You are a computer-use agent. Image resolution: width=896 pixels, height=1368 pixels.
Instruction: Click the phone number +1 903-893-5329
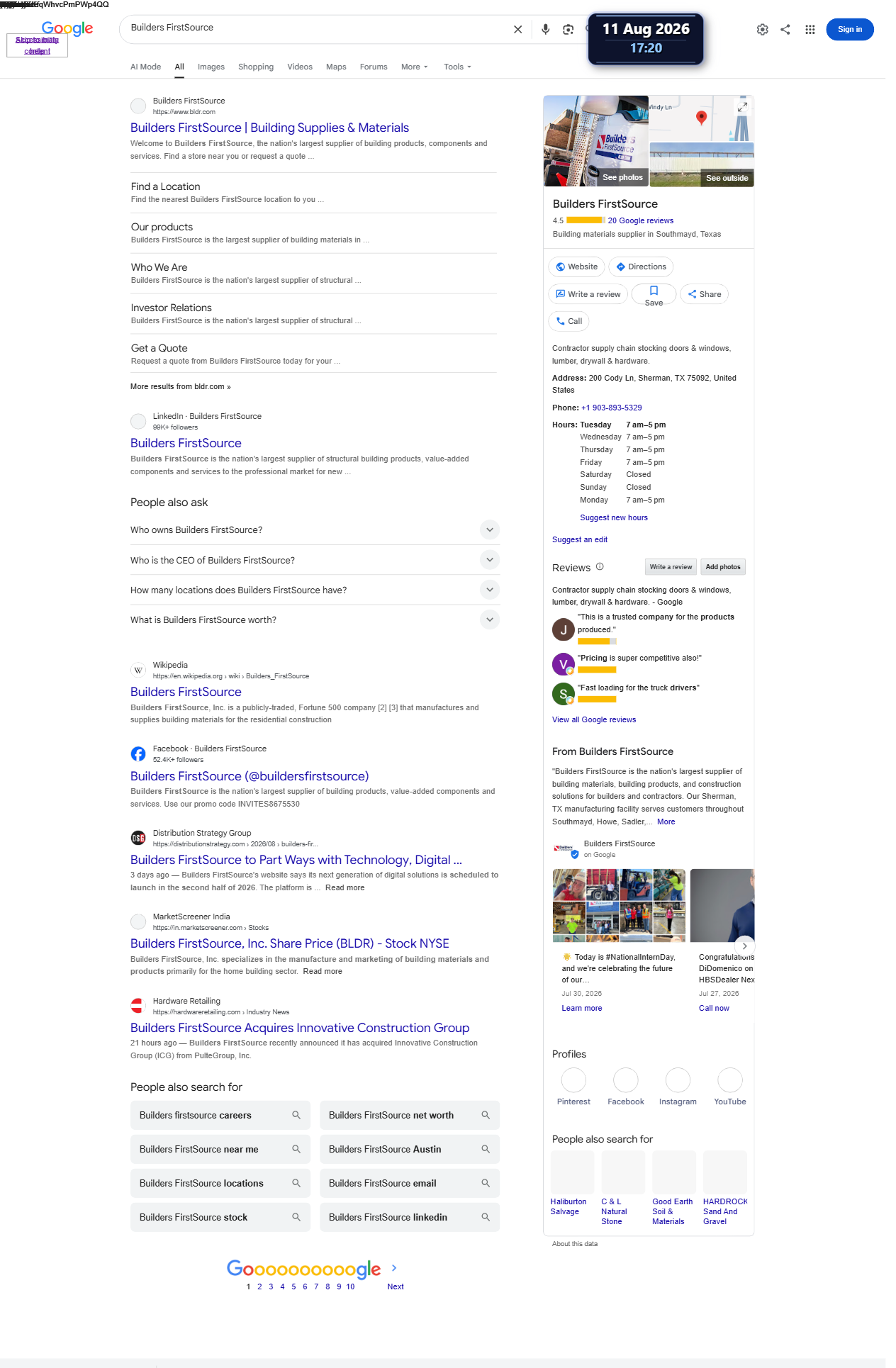pyautogui.click(x=612, y=408)
